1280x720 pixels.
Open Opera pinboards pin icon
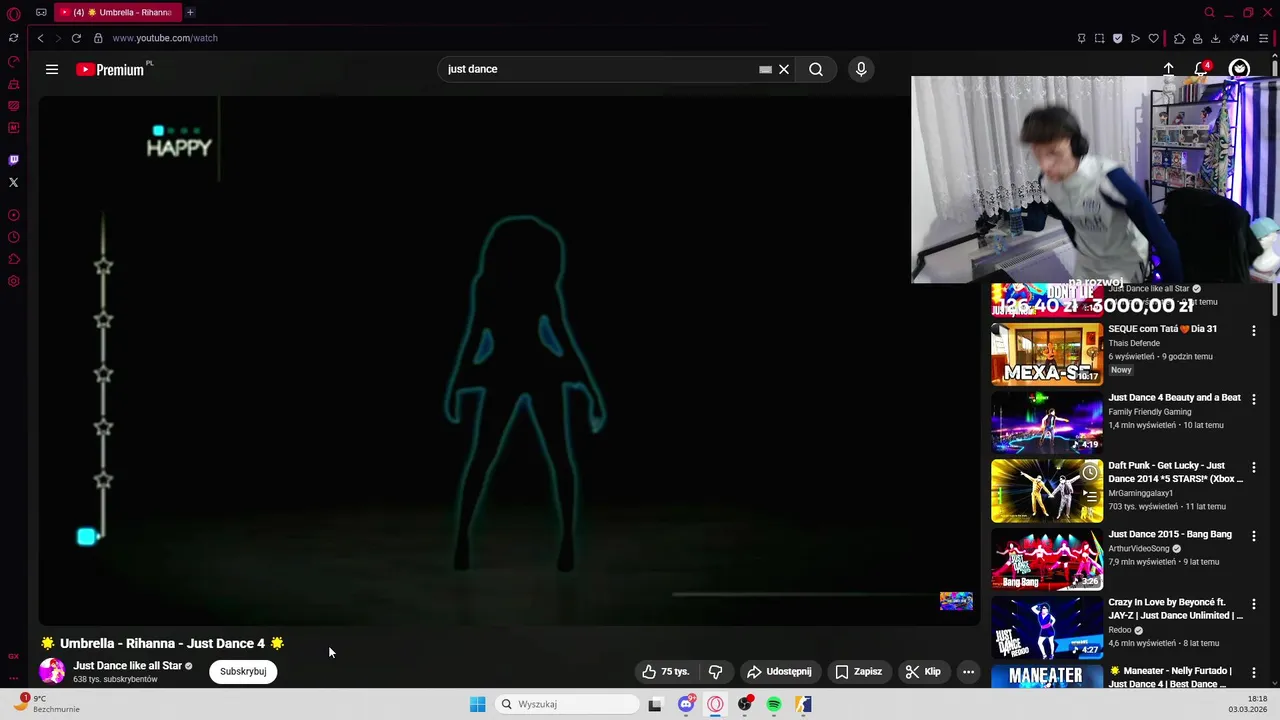point(1081,38)
